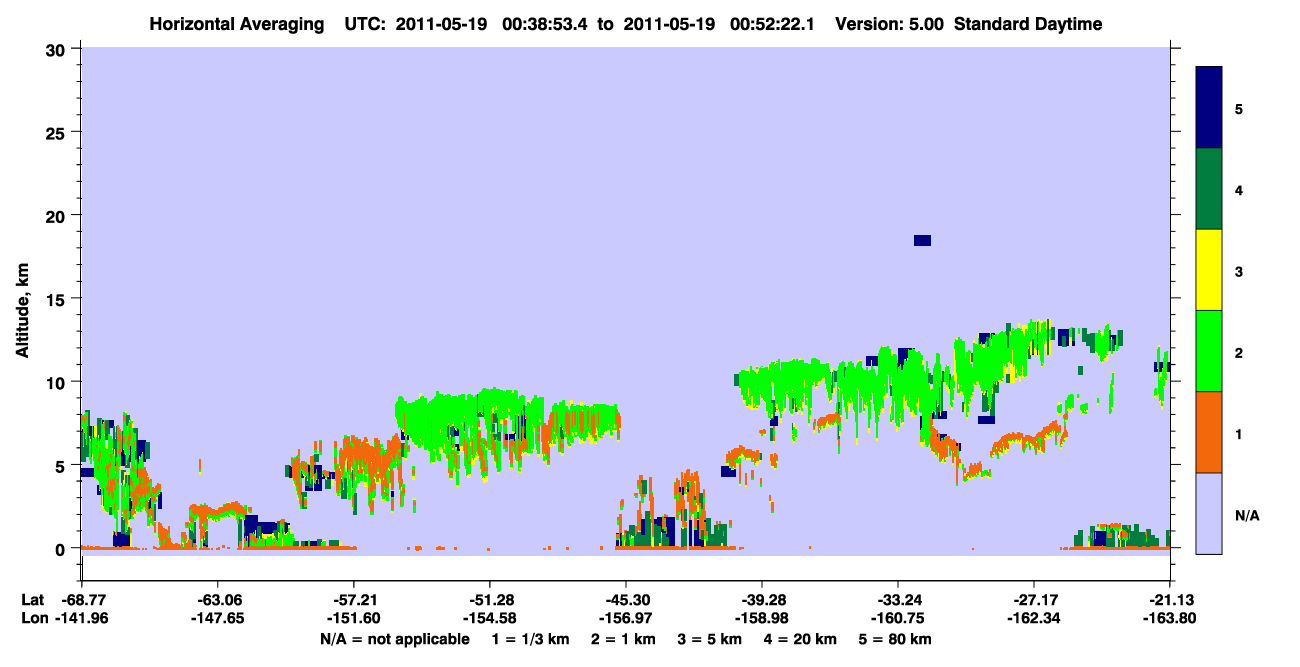Viewport: 1300px width, 667px height.
Task: Click the bright green level 2 colorbar segment
Action: click(x=1209, y=351)
